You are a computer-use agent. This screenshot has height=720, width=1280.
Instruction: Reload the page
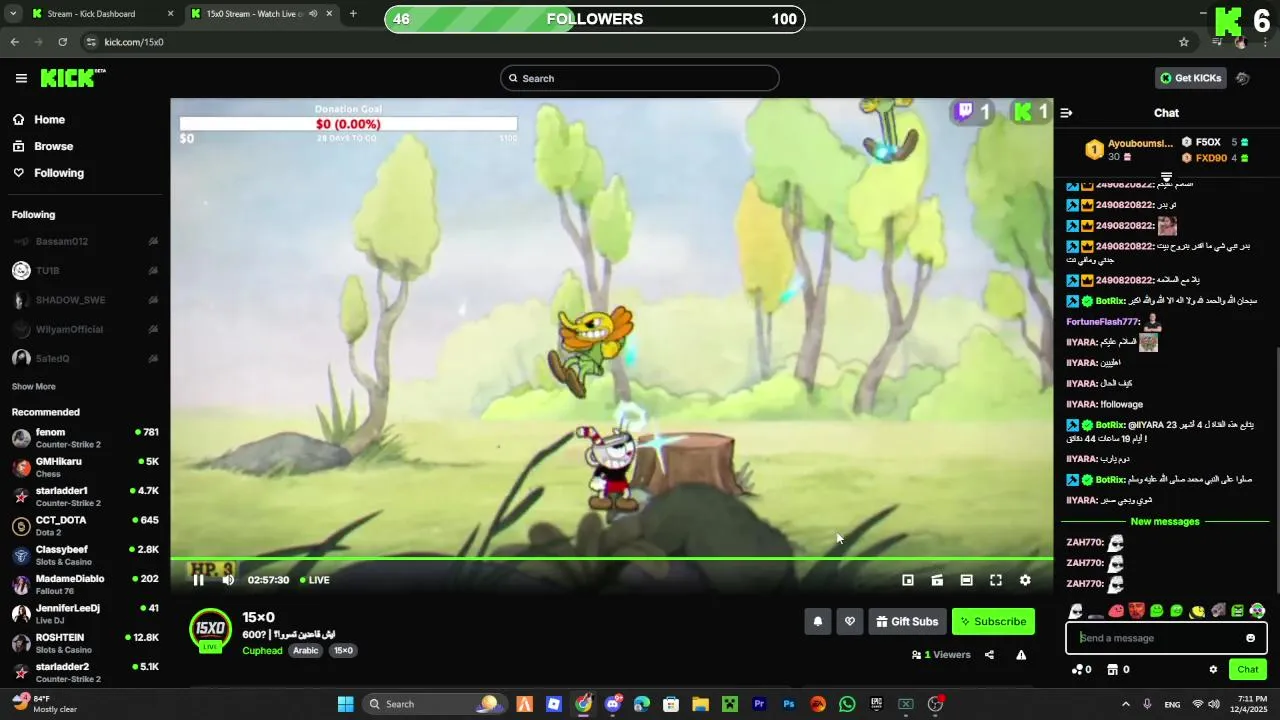pyautogui.click(x=63, y=42)
